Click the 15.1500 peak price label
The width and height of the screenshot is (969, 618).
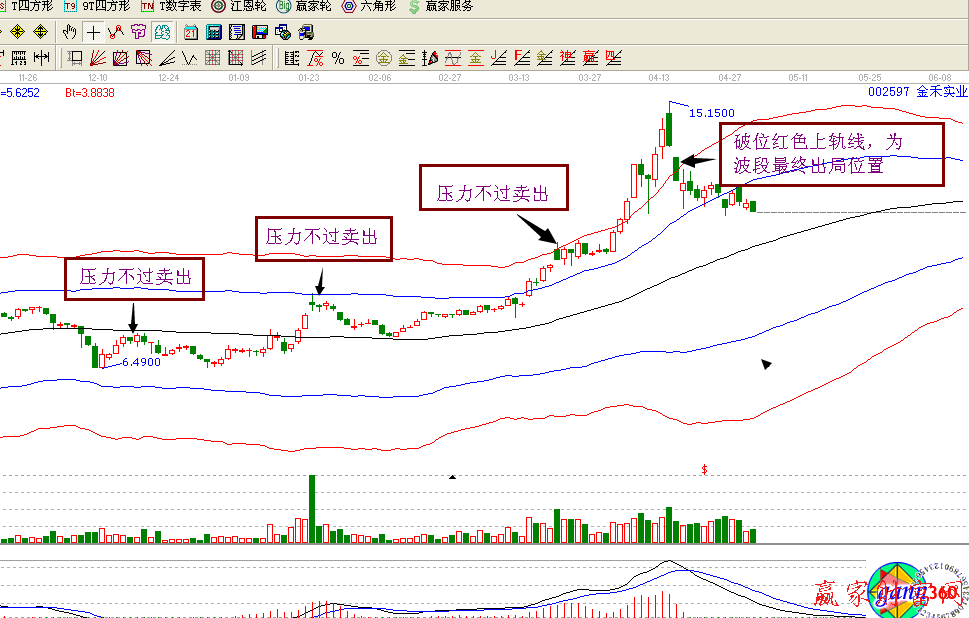[x=712, y=113]
